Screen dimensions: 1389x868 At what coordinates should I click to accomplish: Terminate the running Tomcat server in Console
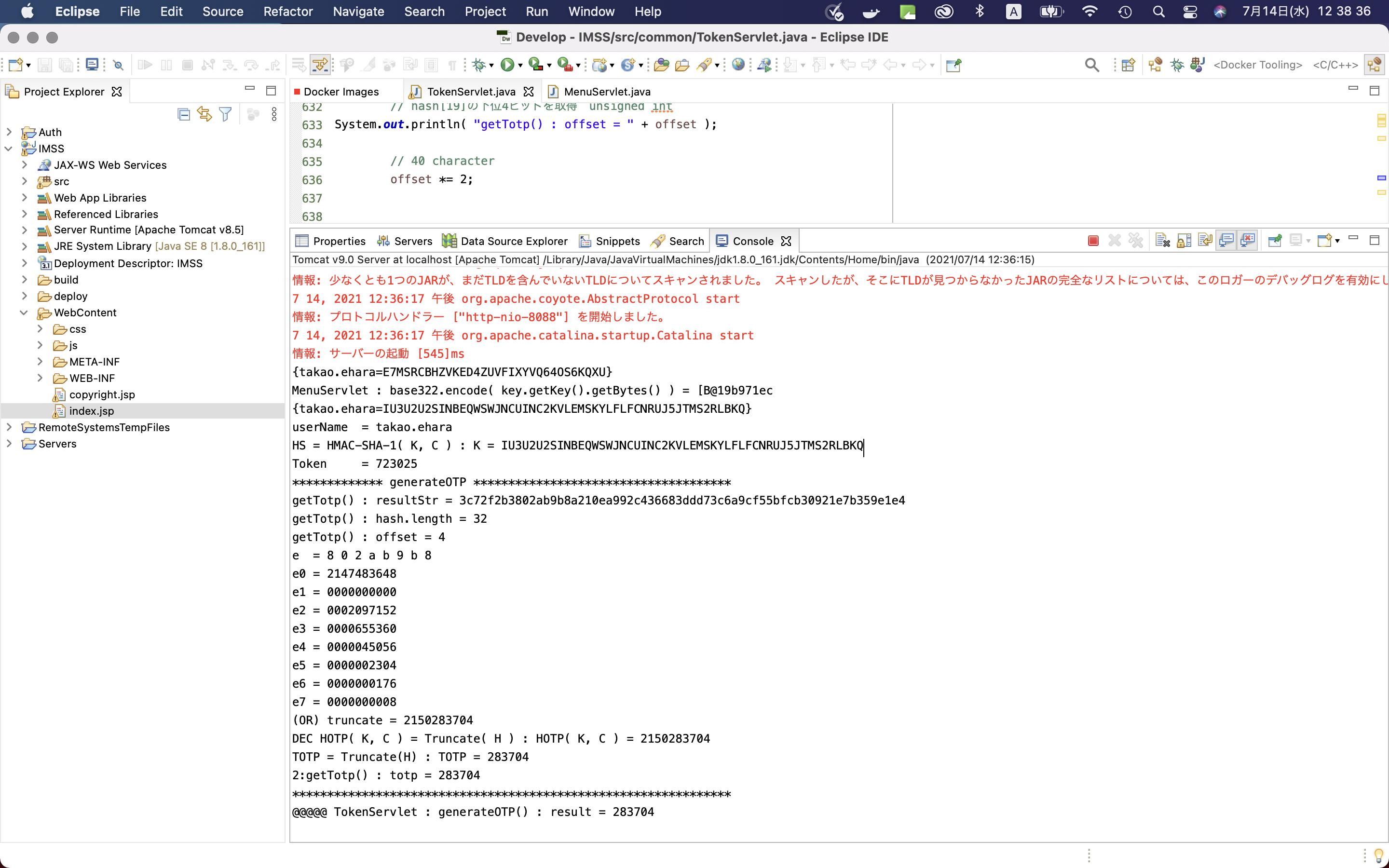pos(1093,241)
